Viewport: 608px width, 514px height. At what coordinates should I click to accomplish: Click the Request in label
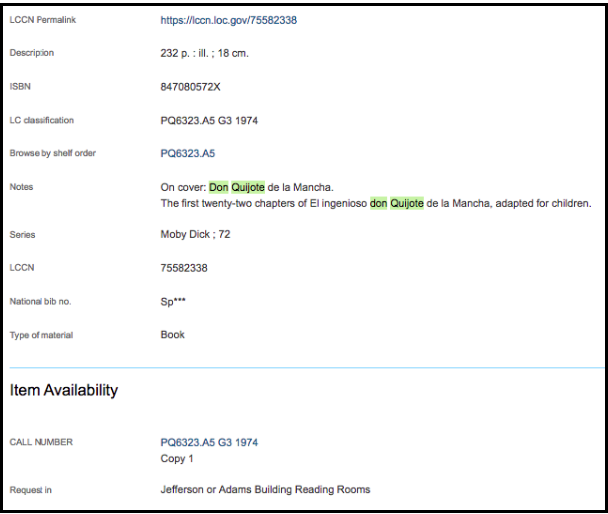31,490
